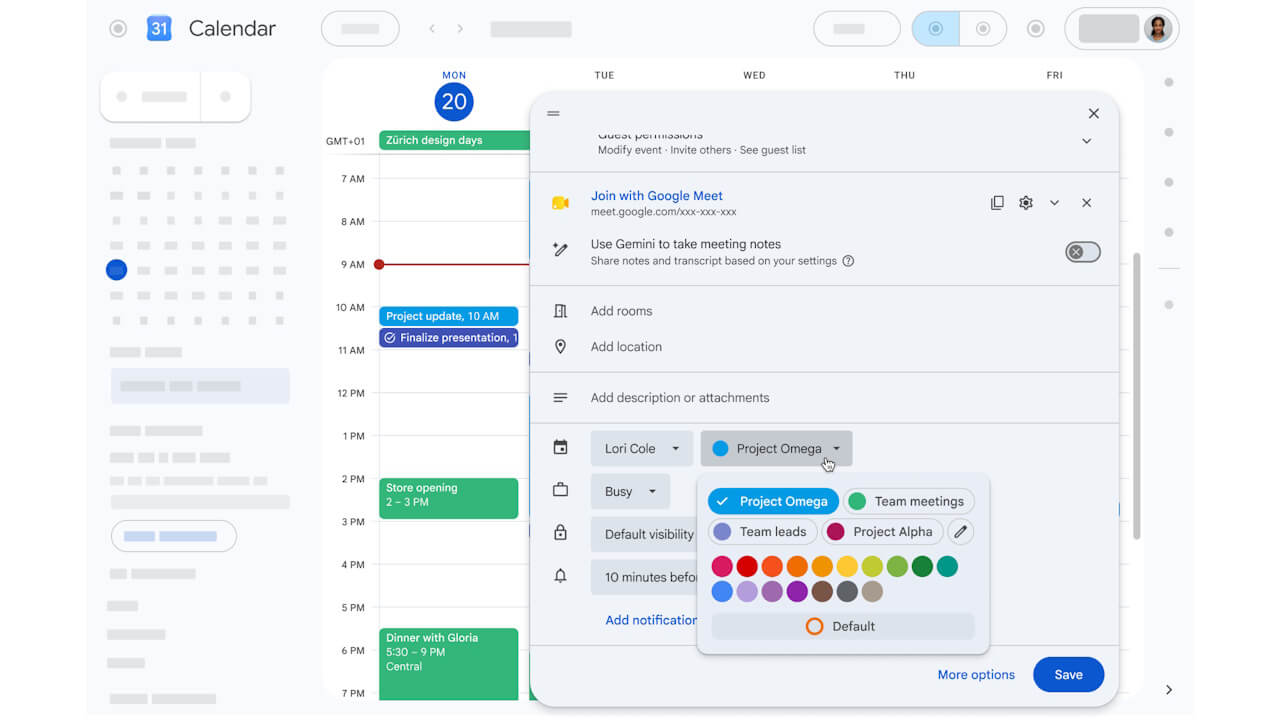Open the Project update event
Screen dimensions: 1280x720
(x=448, y=316)
